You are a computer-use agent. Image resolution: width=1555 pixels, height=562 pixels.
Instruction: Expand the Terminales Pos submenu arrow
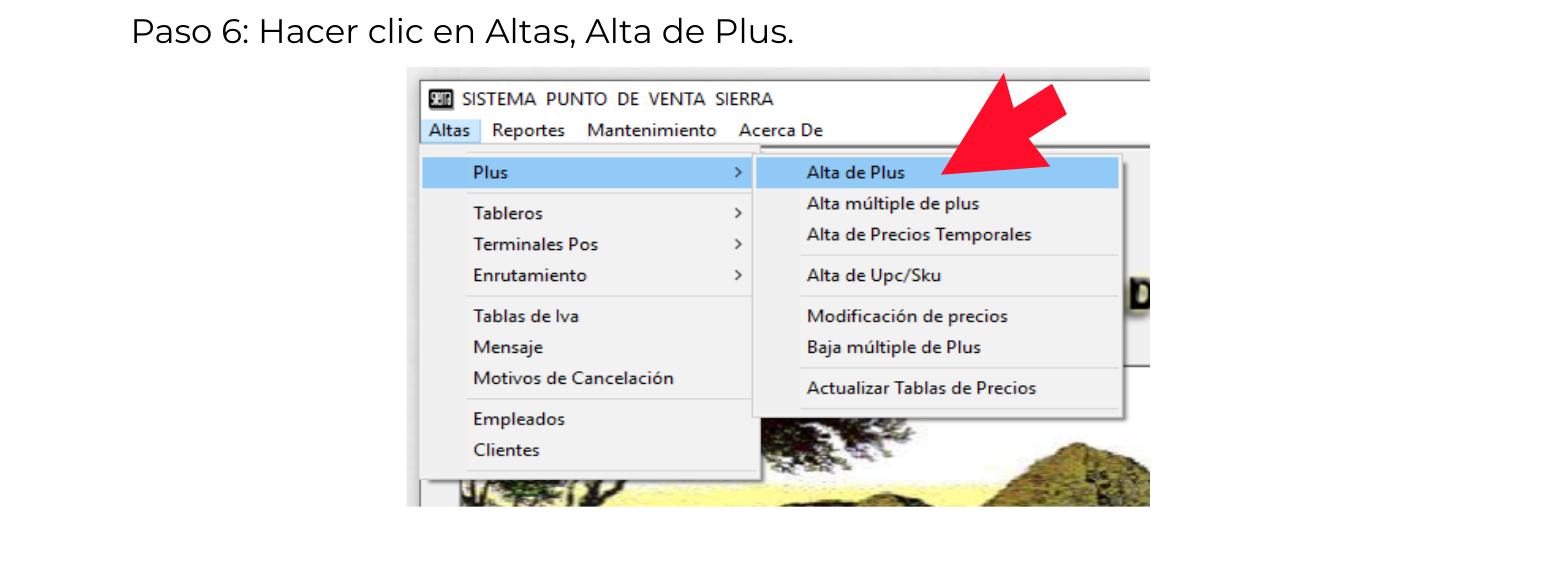[x=738, y=245]
